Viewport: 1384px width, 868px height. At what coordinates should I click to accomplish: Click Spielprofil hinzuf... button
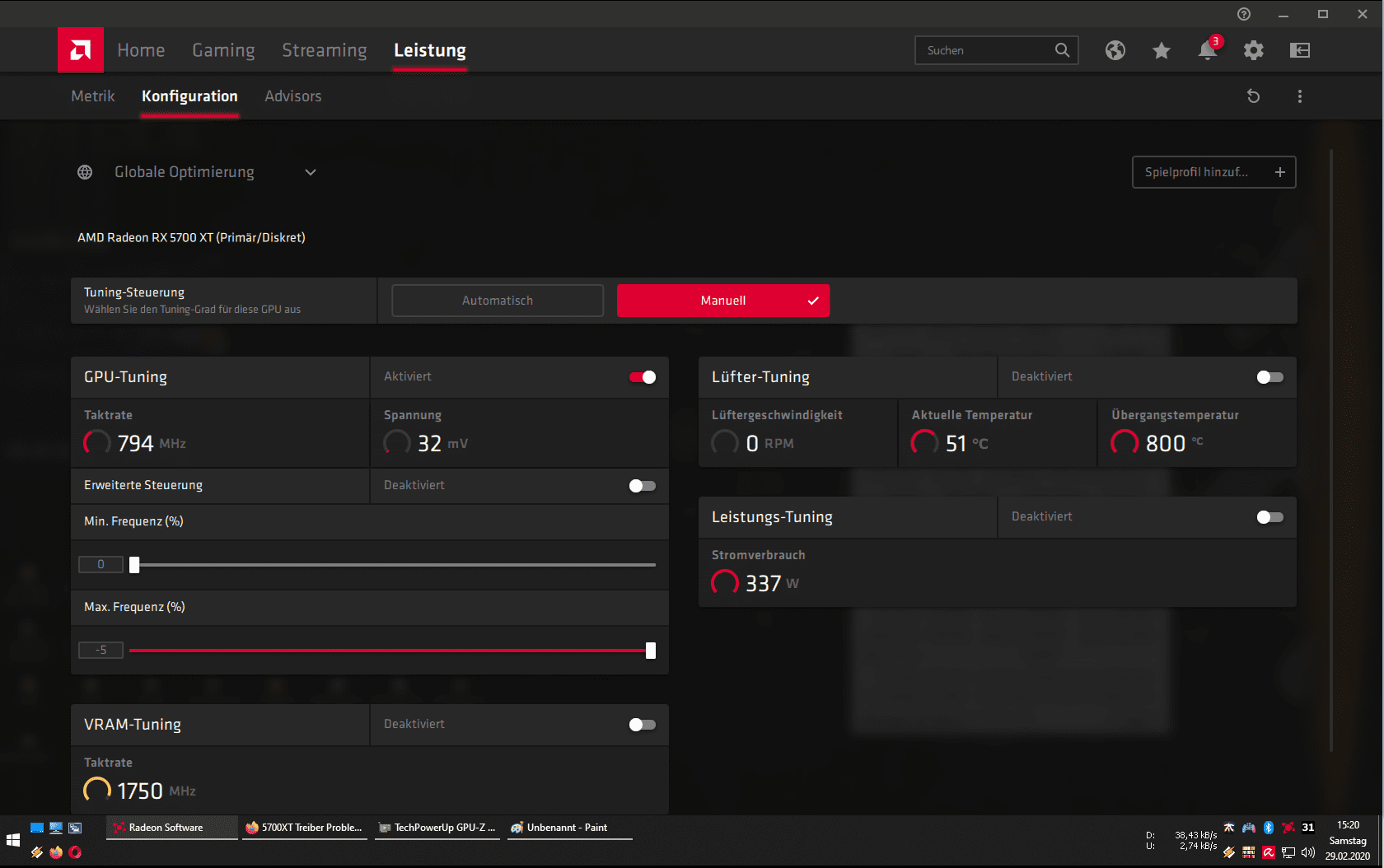(x=1214, y=172)
